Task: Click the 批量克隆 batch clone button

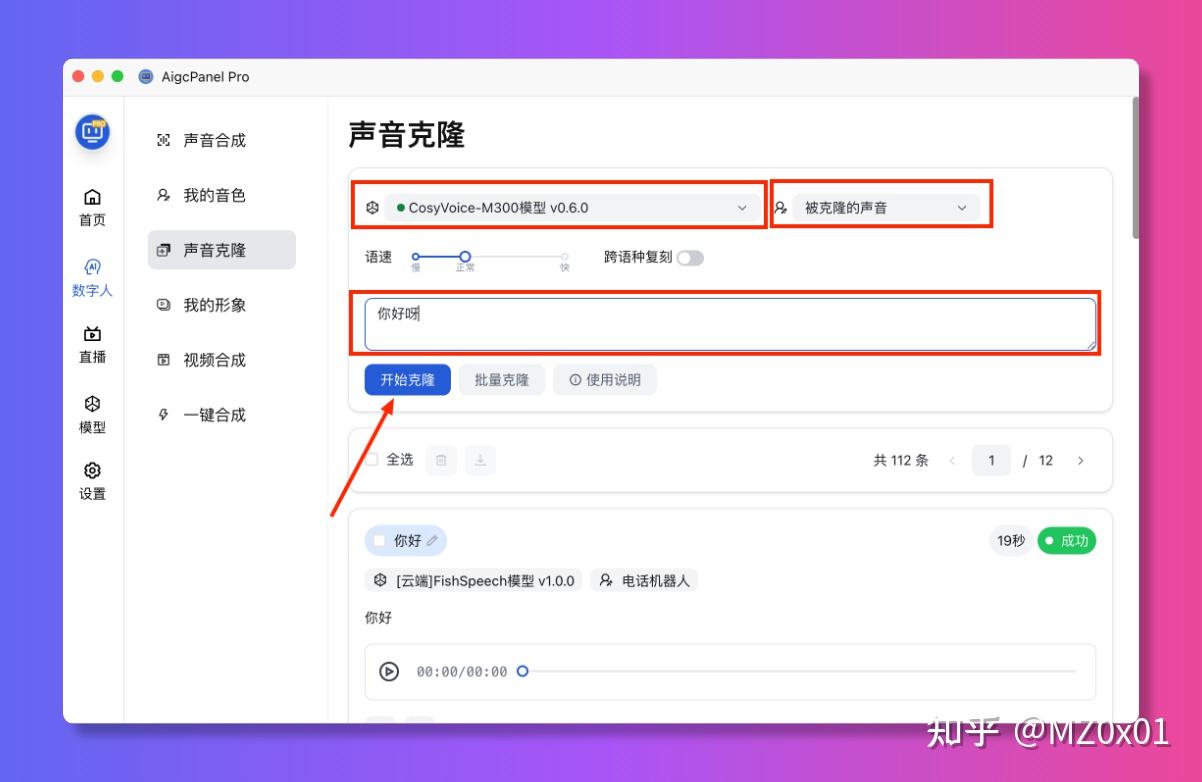Action: click(502, 380)
